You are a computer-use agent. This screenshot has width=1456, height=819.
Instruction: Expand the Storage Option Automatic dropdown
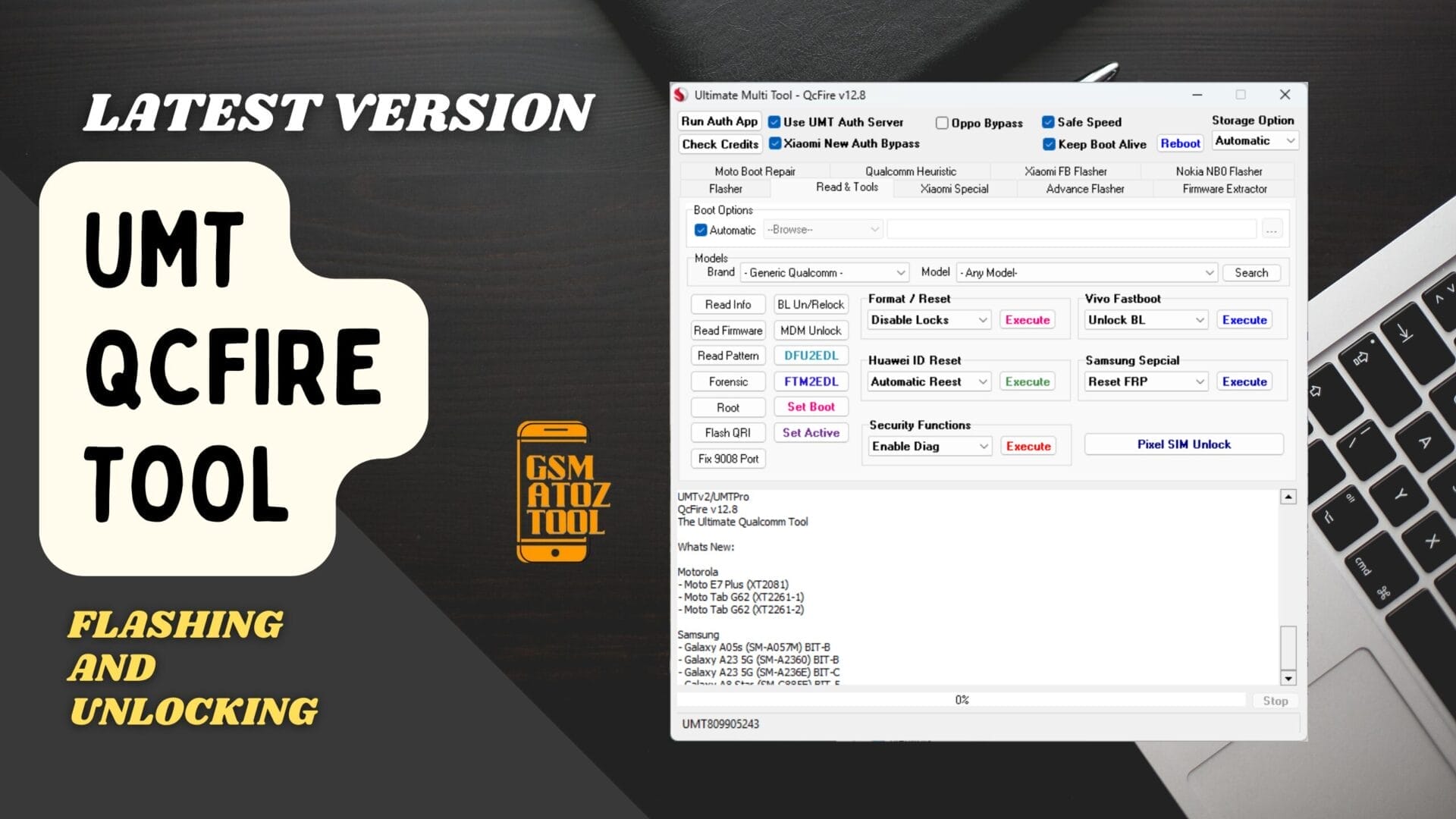click(x=1255, y=141)
